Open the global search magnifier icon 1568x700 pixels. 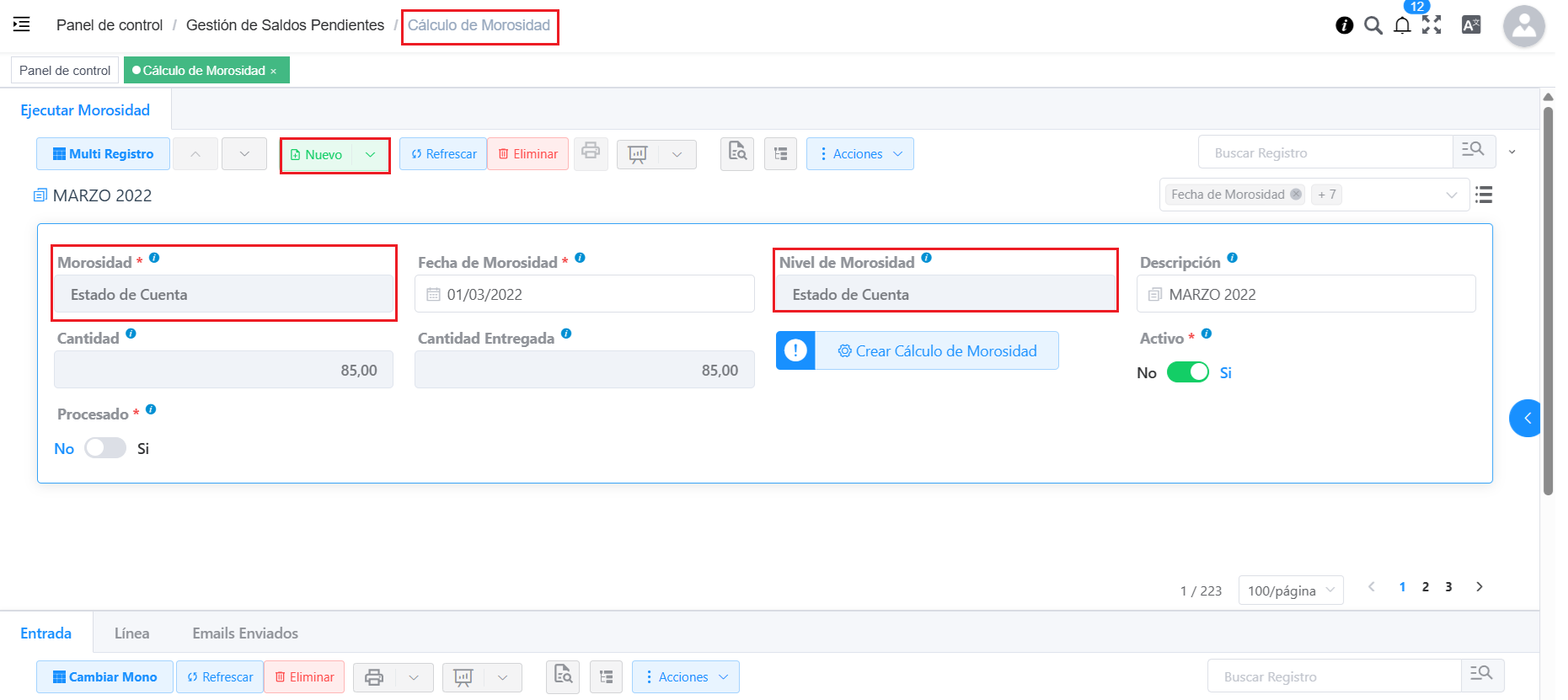(1373, 25)
